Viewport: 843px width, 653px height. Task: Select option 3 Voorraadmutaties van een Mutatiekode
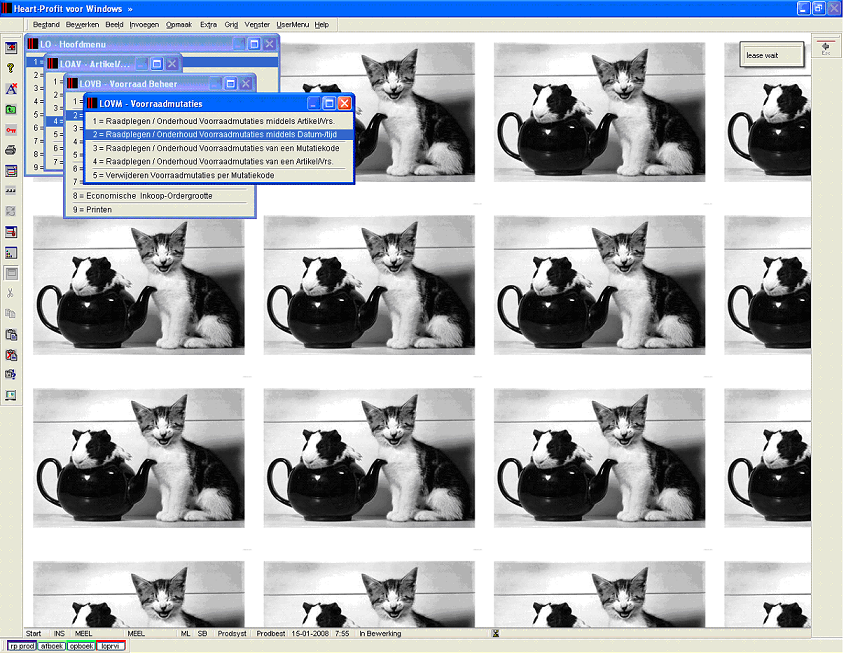click(219, 148)
